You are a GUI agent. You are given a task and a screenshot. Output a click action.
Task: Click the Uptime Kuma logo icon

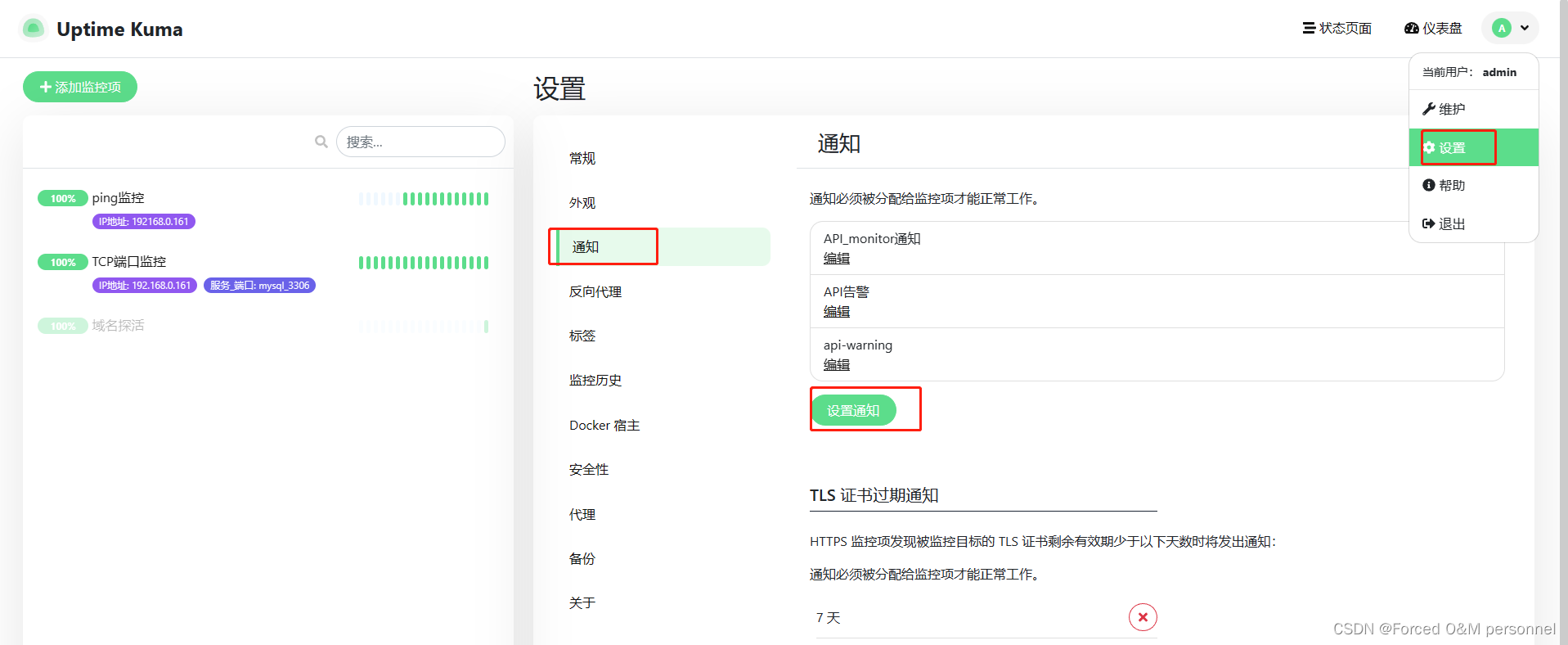click(x=34, y=29)
